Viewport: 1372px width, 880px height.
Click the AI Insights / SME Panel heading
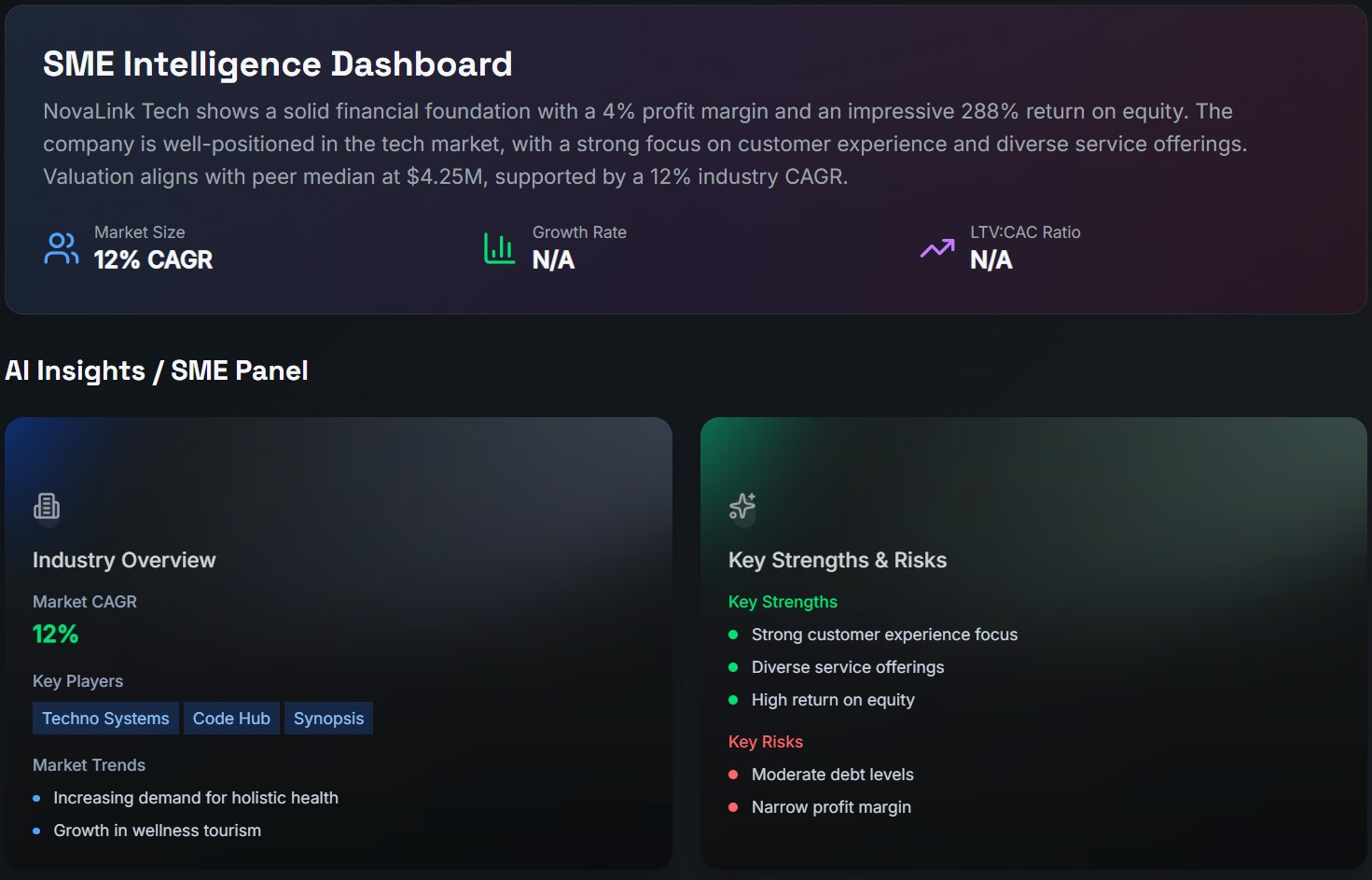(x=157, y=370)
